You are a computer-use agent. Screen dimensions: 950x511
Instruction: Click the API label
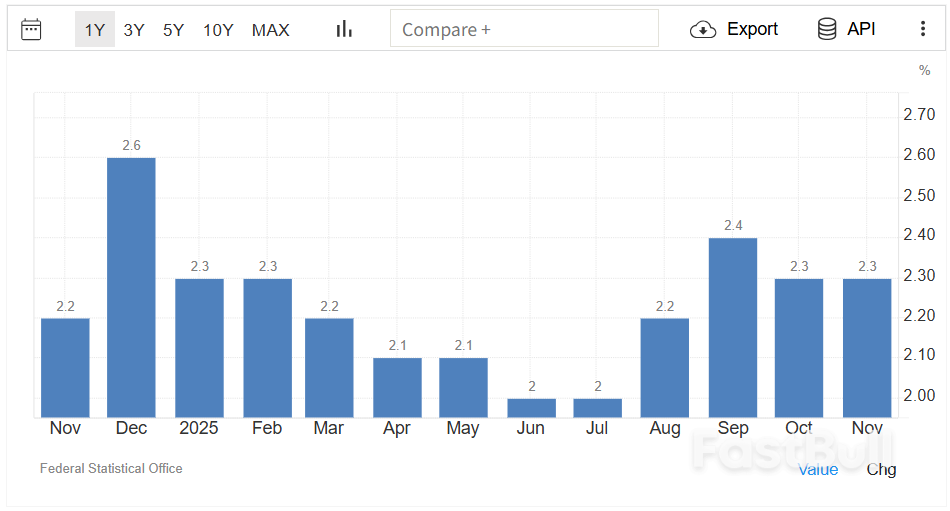[861, 29]
